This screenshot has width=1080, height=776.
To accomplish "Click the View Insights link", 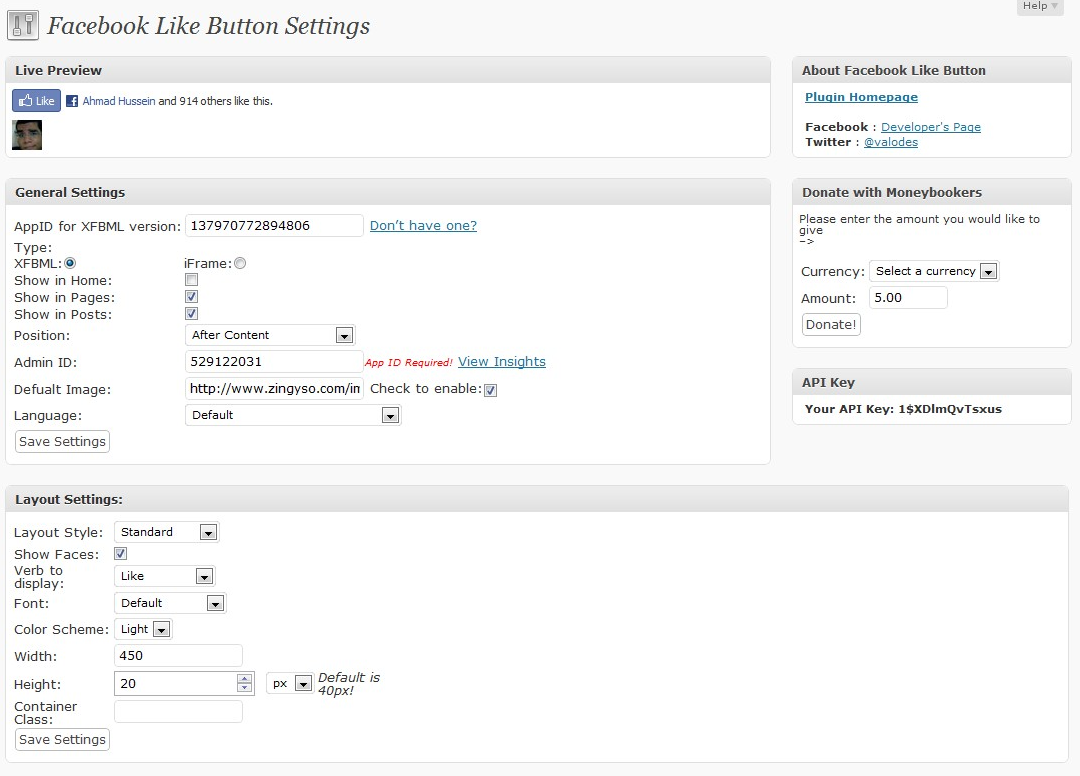I will point(502,362).
